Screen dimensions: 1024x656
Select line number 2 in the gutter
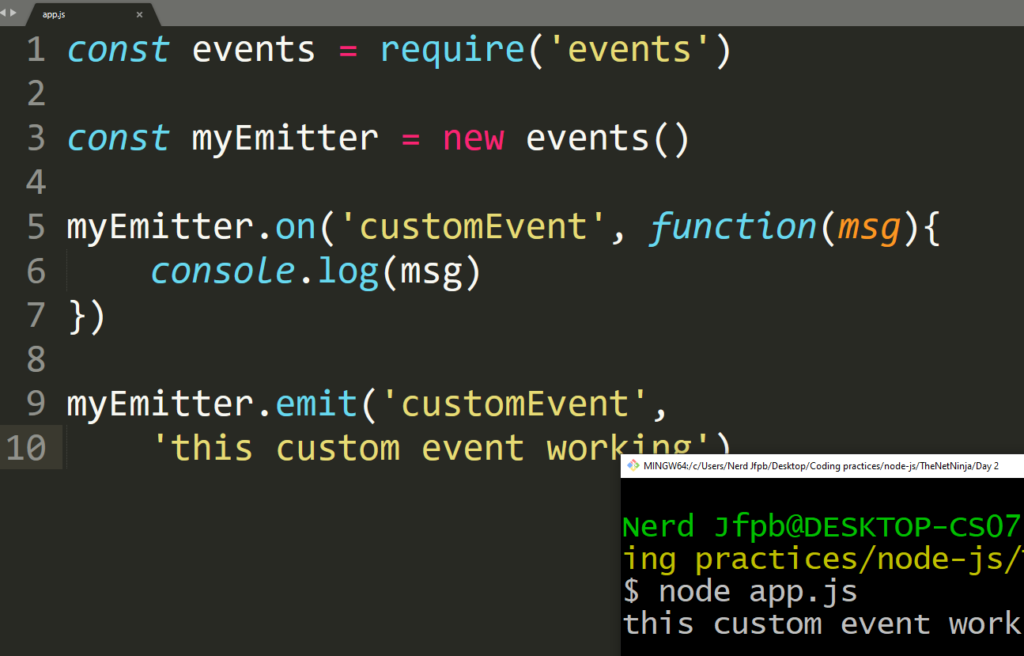coord(37,94)
